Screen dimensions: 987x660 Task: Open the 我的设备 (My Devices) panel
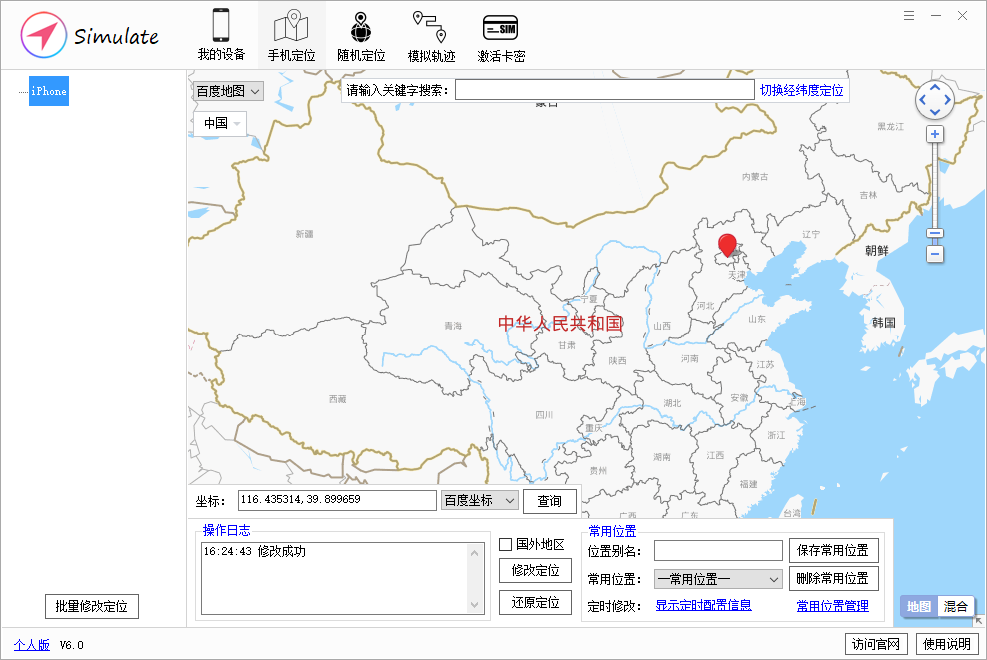point(224,35)
